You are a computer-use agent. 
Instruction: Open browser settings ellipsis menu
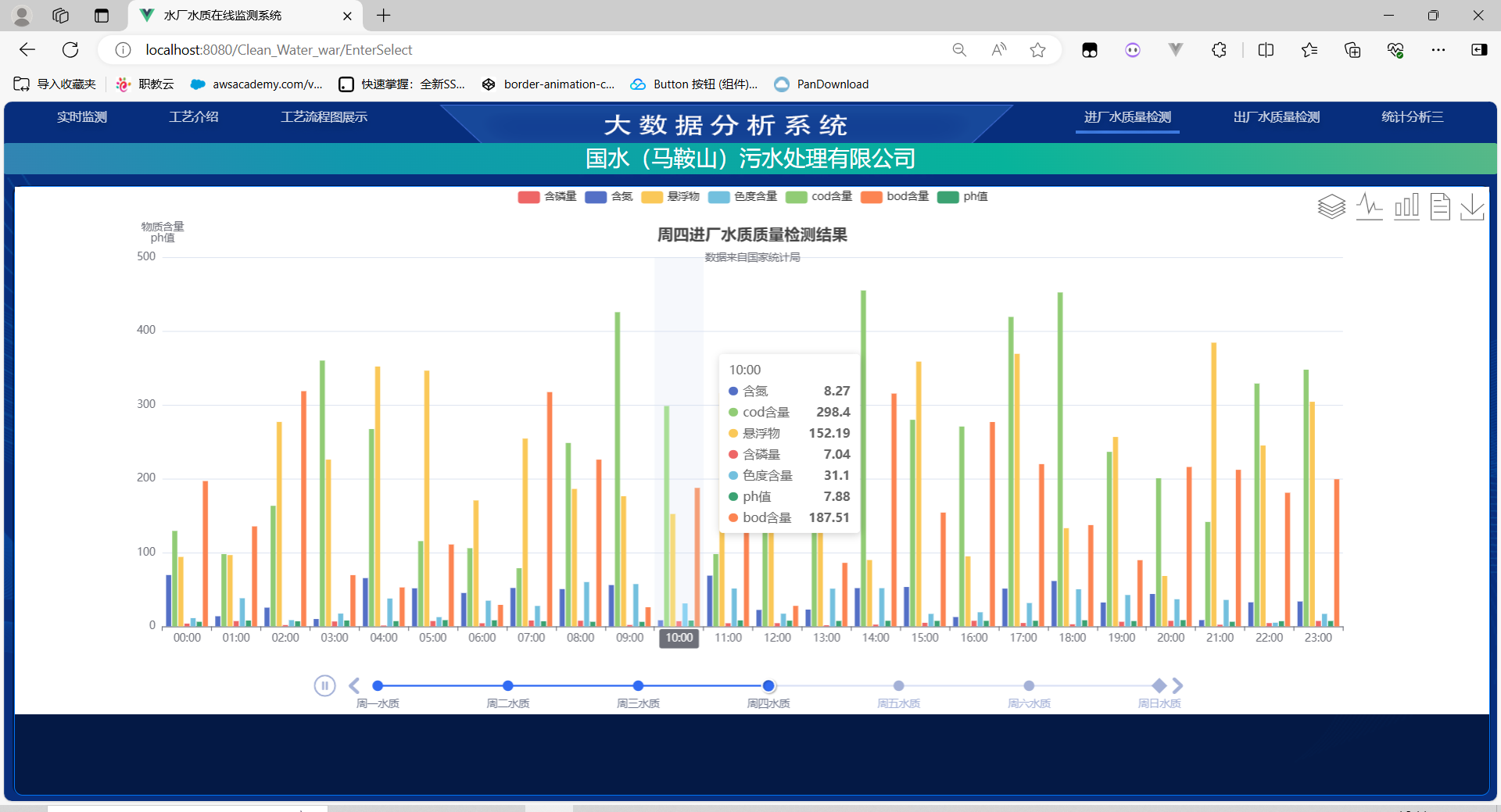[x=1438, y=50]
